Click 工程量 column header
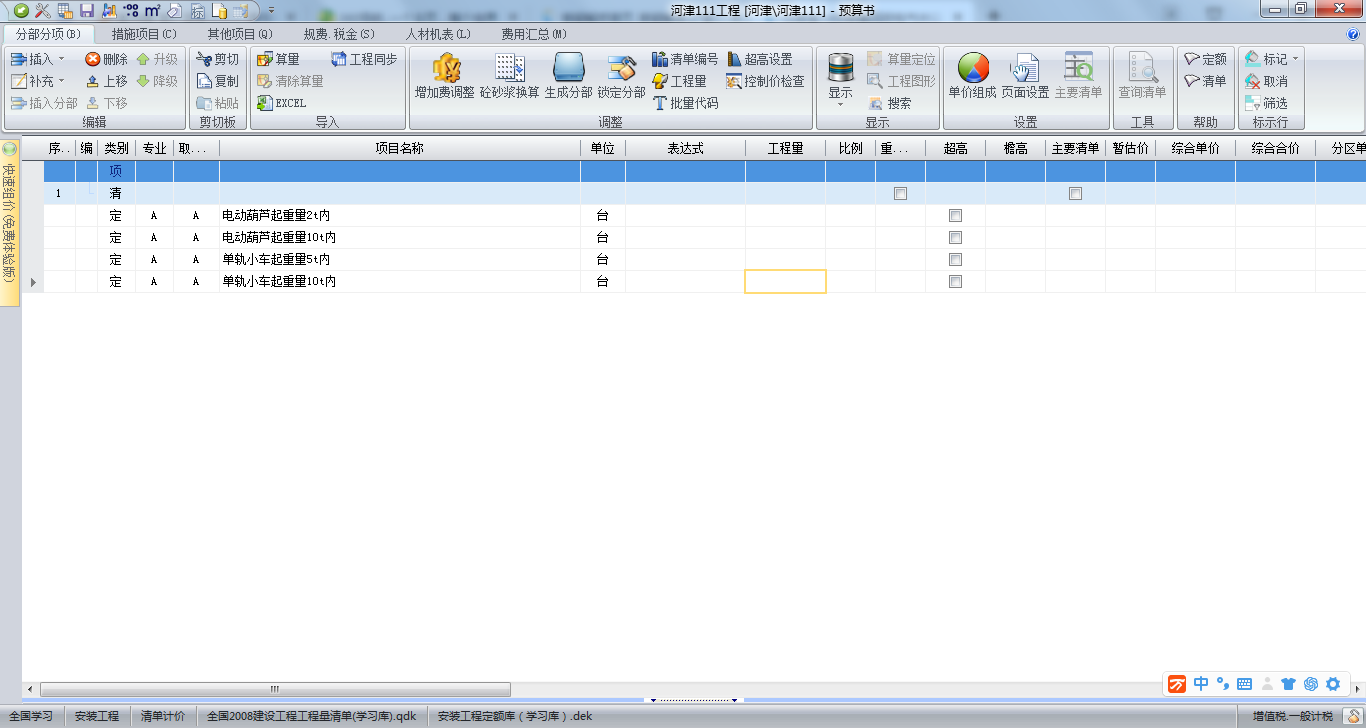Screen dimensions: 1366x728 785,148
